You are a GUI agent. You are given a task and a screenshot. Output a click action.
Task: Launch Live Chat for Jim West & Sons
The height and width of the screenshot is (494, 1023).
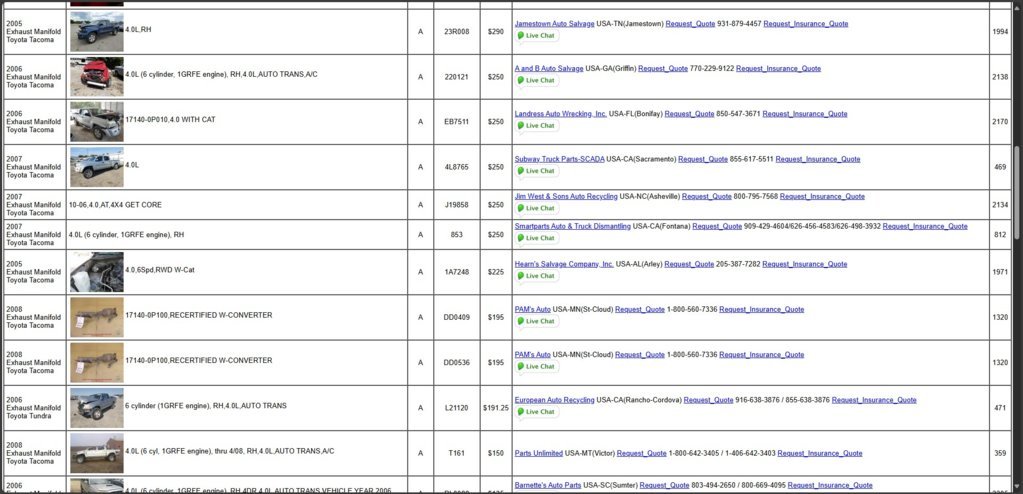coord(536,208)
